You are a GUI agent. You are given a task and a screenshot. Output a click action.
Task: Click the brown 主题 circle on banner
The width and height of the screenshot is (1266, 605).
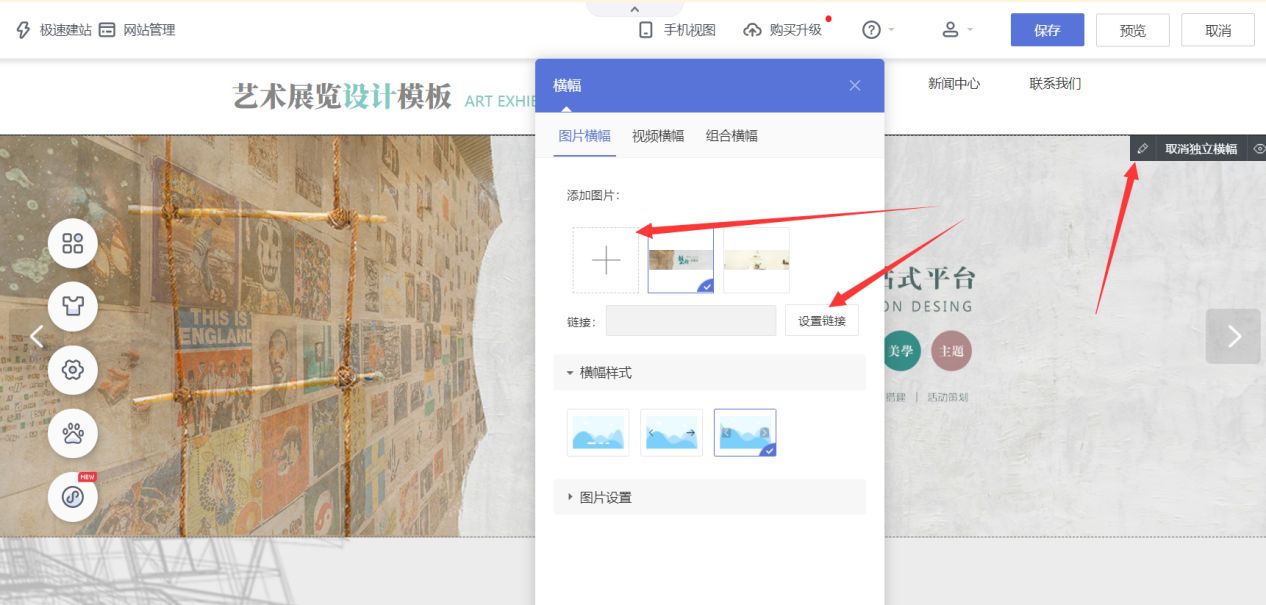click(951, 351)
